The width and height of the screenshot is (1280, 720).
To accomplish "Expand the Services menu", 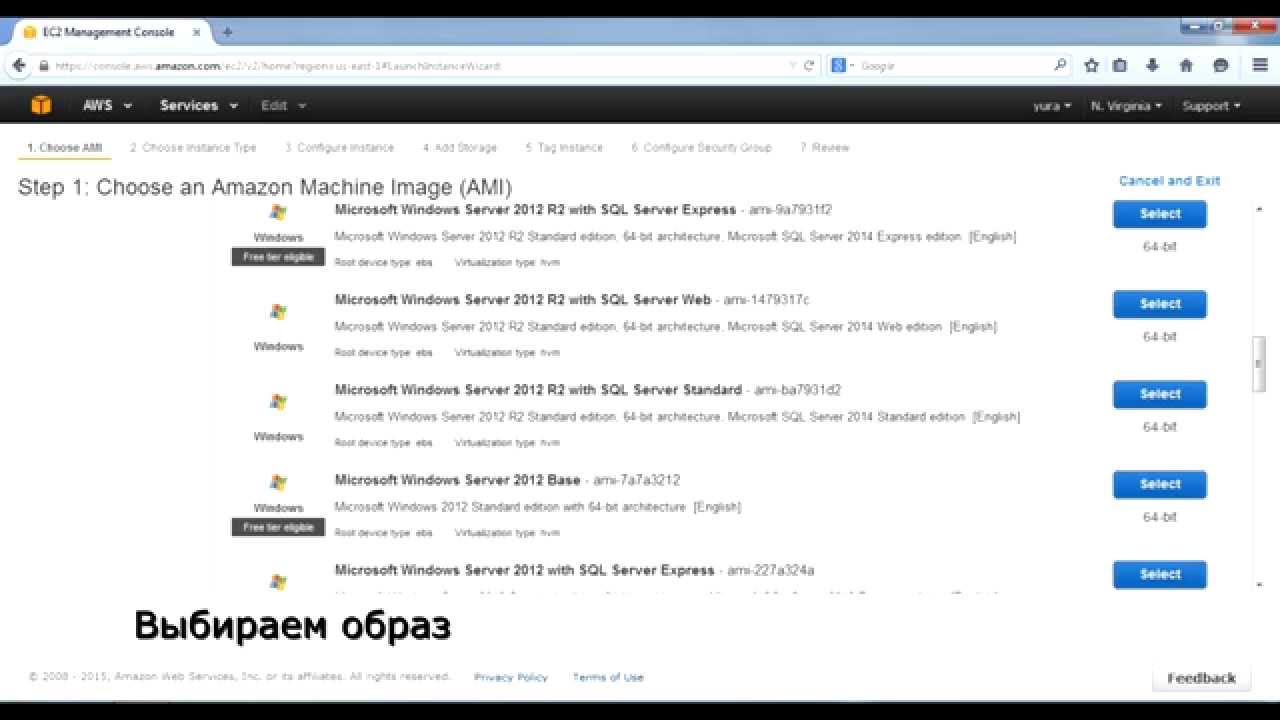I will pyautogui.click(x=199, y=105).
